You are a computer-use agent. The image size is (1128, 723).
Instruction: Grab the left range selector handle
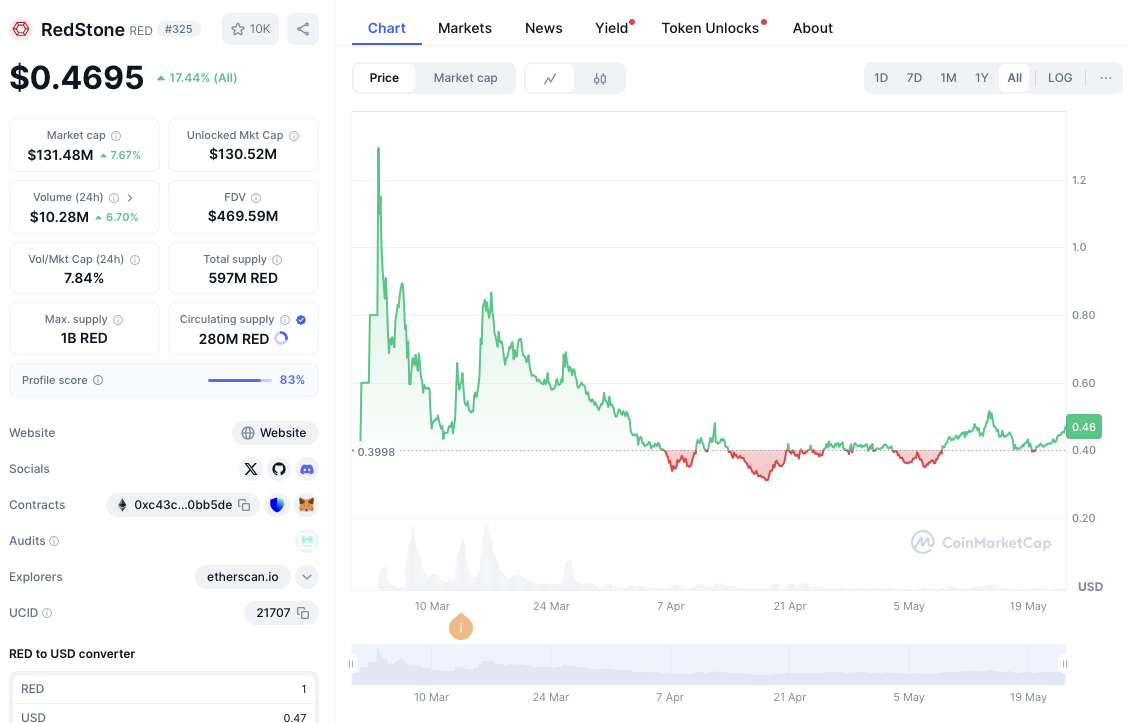[x=351, y=664]
